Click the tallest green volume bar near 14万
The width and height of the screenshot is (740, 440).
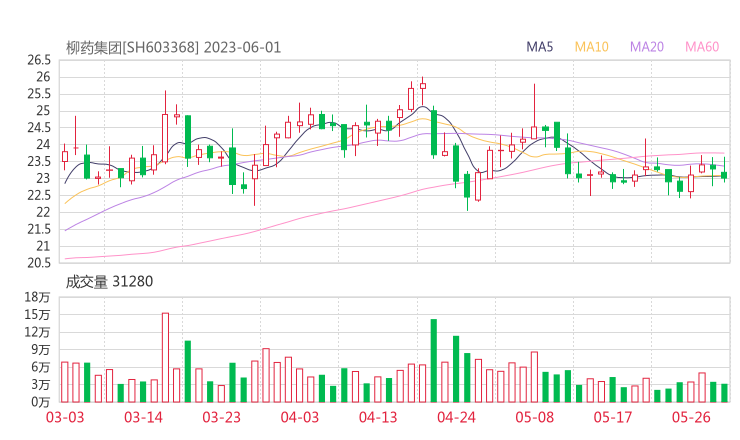coord(434,361)
